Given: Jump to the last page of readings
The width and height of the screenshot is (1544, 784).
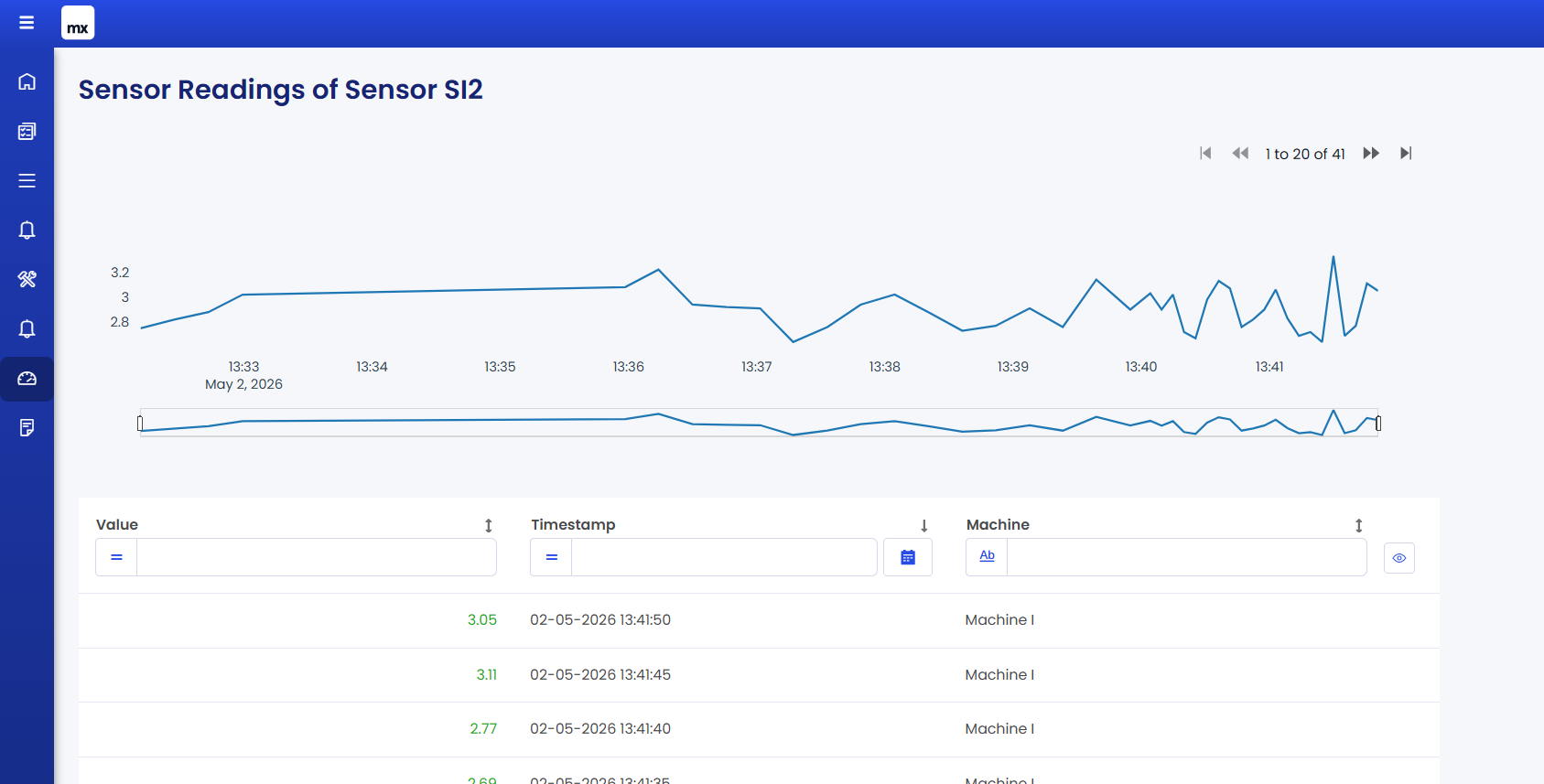Looking at the screenshot, I should pyautogui.click(x=1406, y=153).
